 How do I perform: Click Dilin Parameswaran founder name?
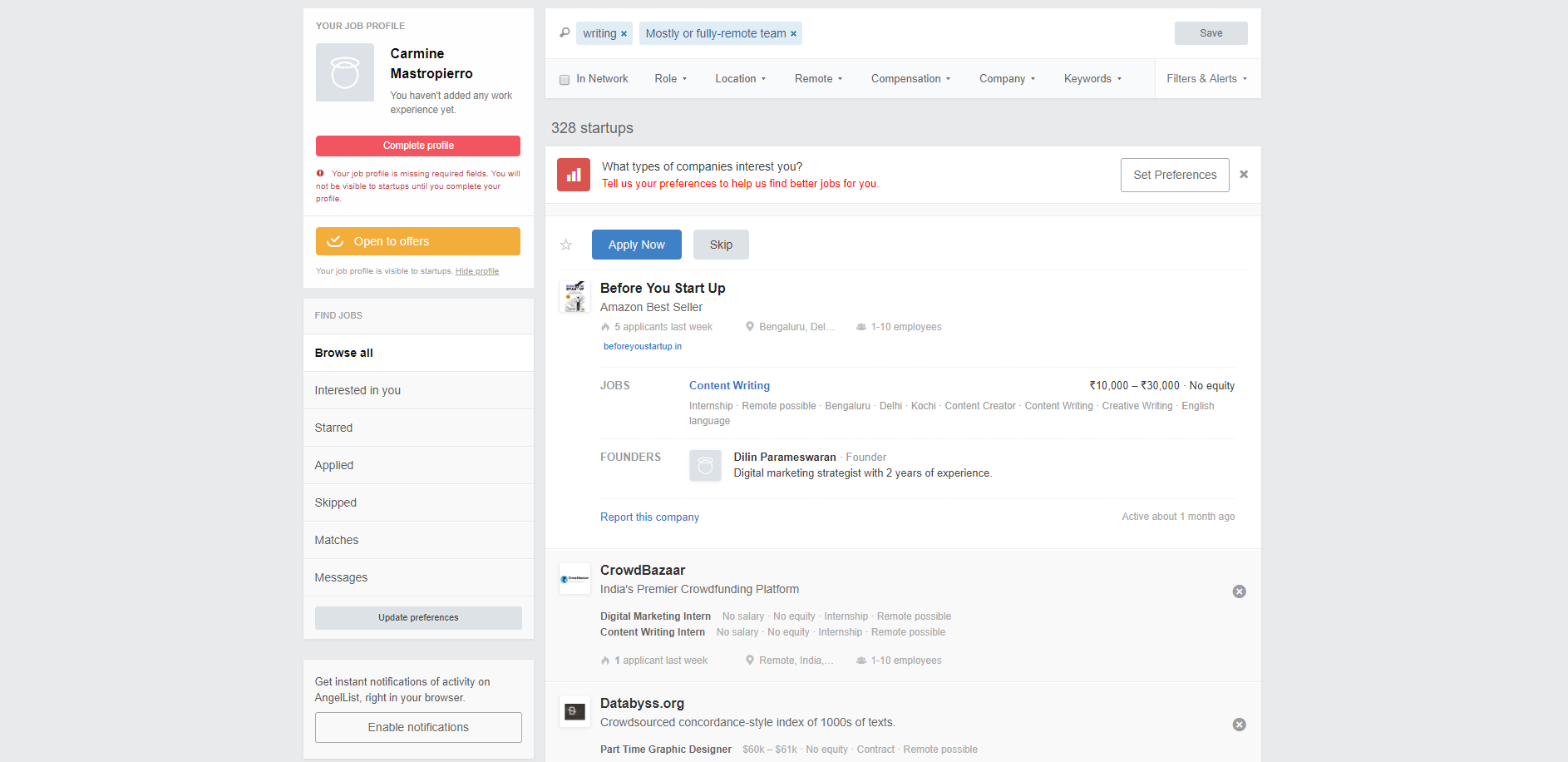click(x=785, y=457)
